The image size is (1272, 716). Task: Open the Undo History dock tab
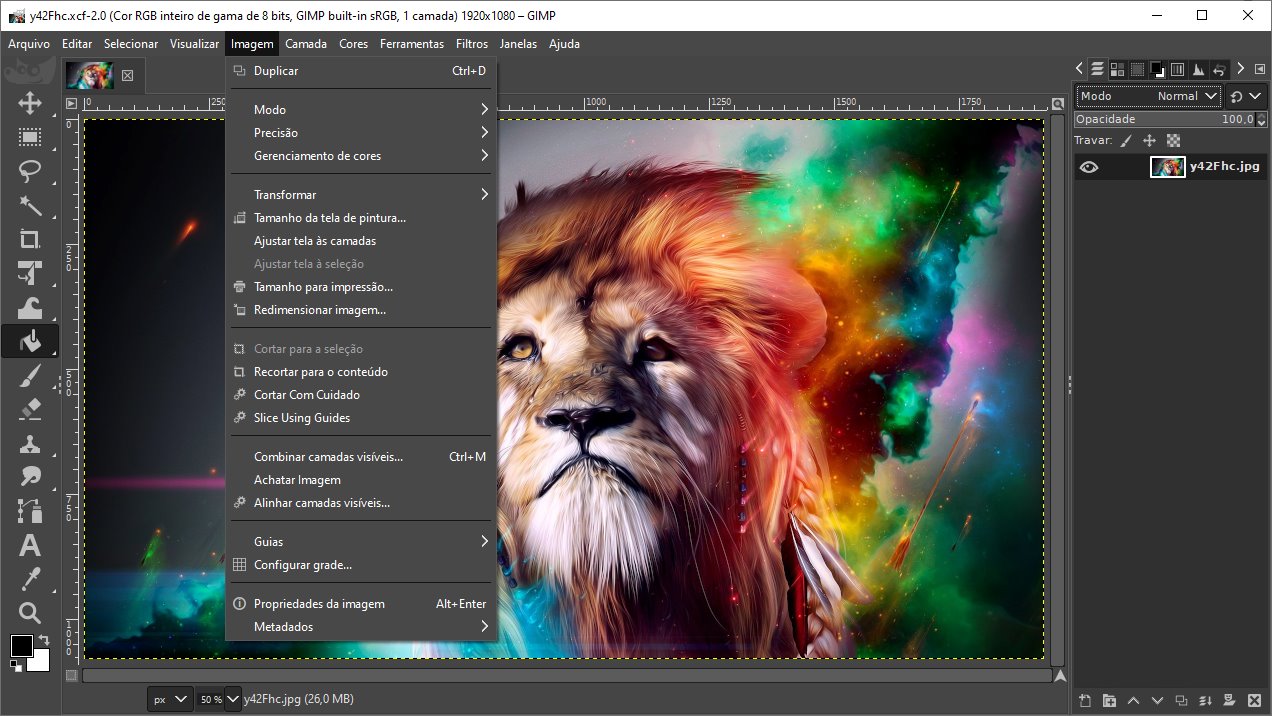pos(1219,69)
